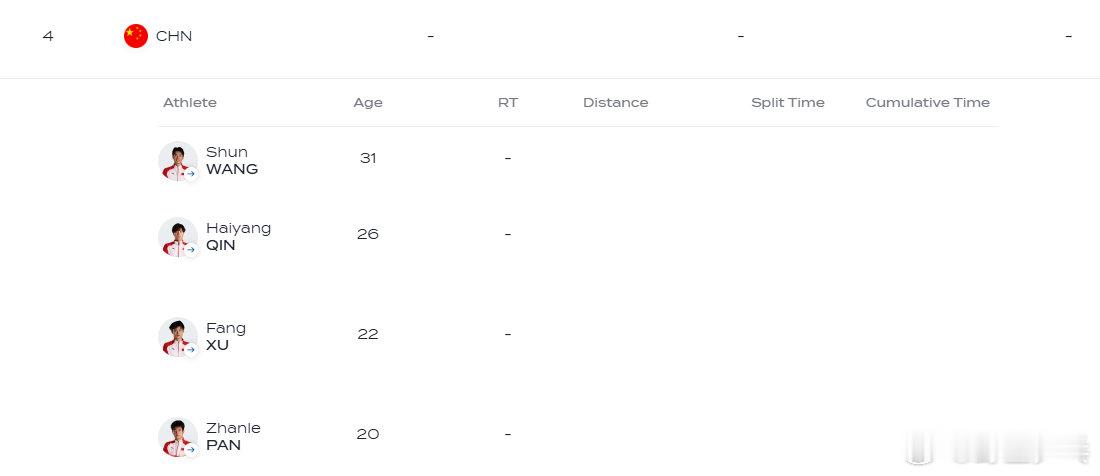1100x476 pixels.
Task: Click Fang Xu's avatar photo
Action: click(x=177, y=337)
